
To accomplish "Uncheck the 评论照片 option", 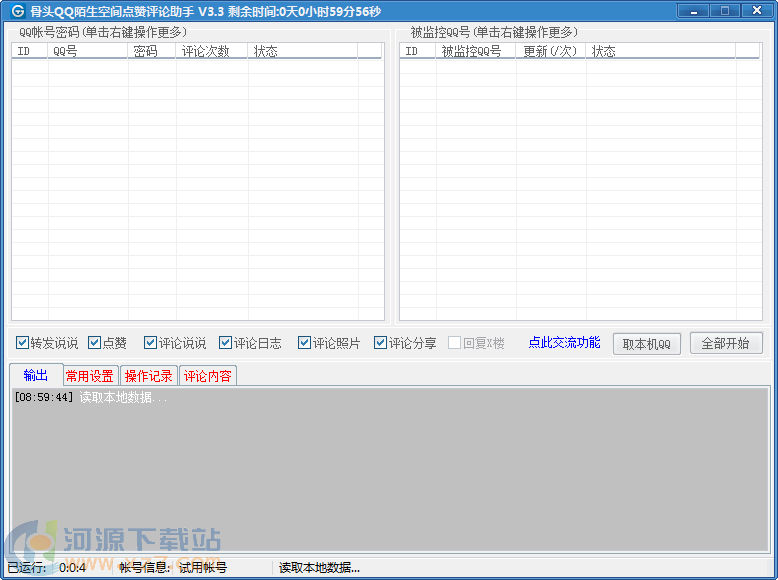I will pos(304,343).
